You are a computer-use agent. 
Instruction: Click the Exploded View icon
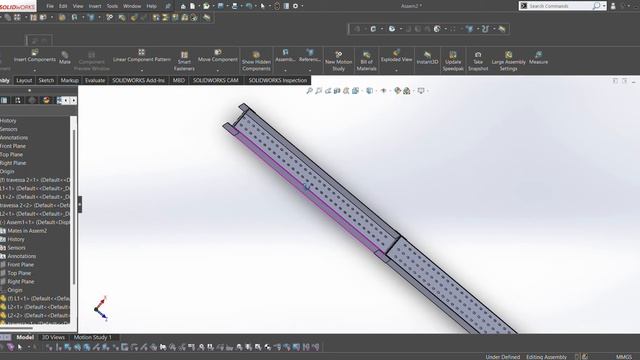click(x=396, y=52)
